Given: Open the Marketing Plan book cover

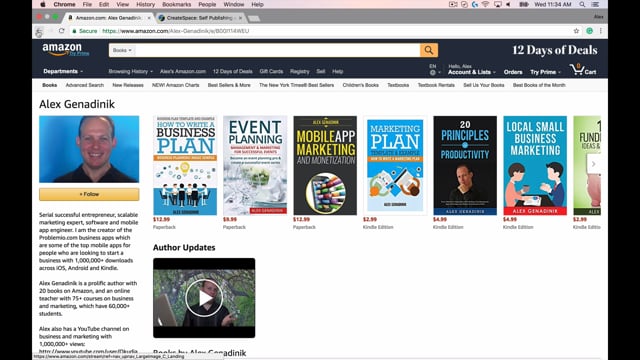Looking at the screenshot, I should [x=395, y=165].
